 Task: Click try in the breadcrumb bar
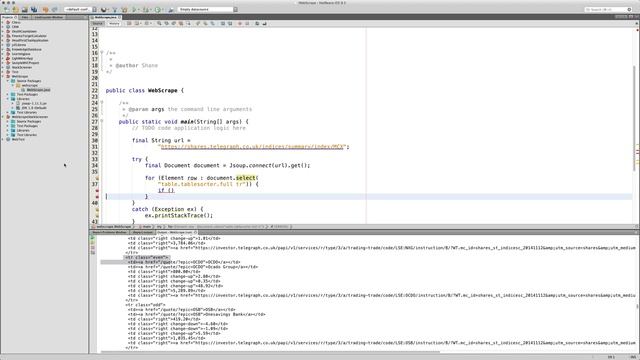point(160,227)
